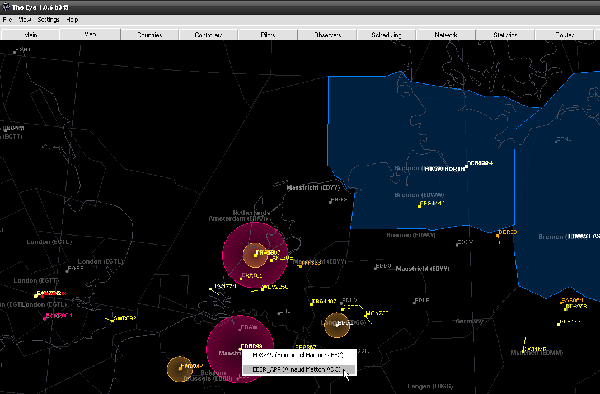The image size is (600, 394).
Task: Choose the first context menu entry
Action: coord(299,355)
